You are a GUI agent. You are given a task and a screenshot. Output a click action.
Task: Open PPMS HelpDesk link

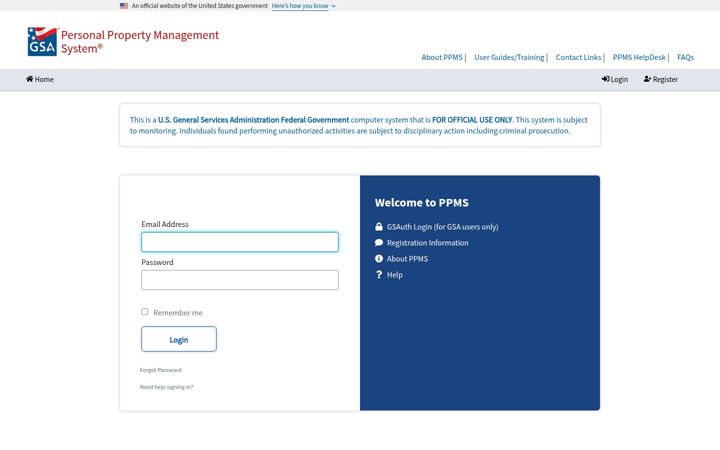pyautogui.click(x=639, y=57)
